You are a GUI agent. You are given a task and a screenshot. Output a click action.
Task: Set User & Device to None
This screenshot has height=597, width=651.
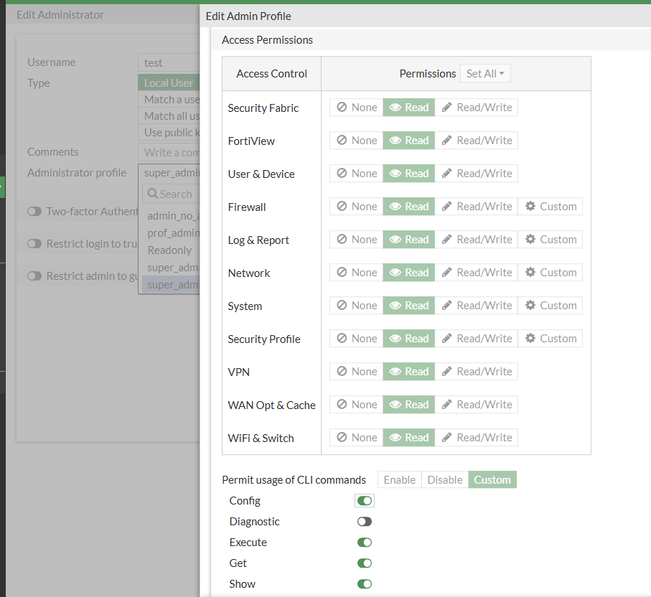(356, 174)
